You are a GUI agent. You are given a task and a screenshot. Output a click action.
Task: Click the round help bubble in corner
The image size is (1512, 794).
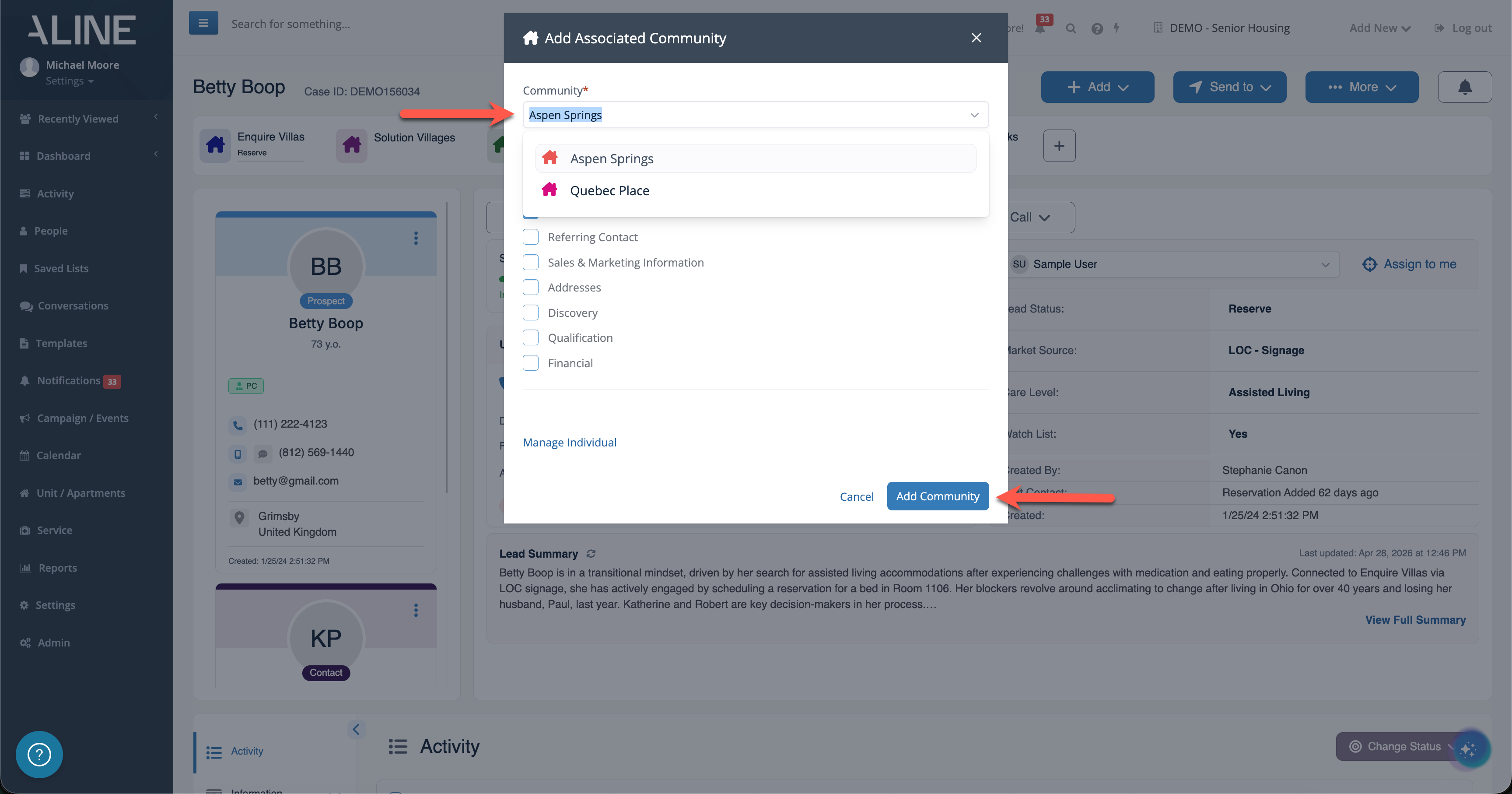[x=39, y=754]
